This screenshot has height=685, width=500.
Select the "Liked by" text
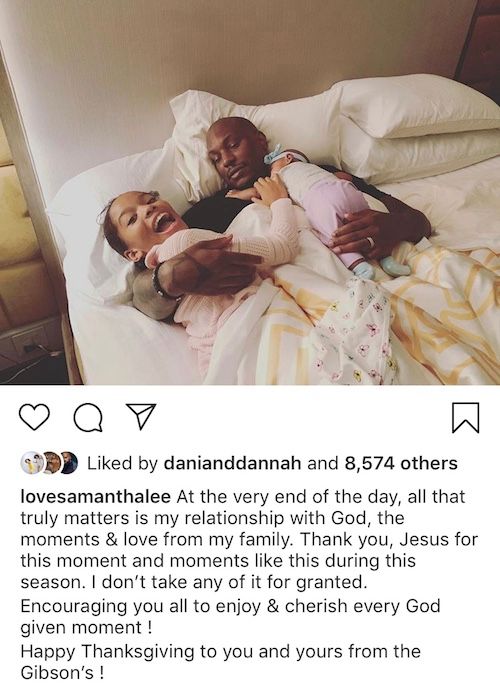[x=122, y=464]
